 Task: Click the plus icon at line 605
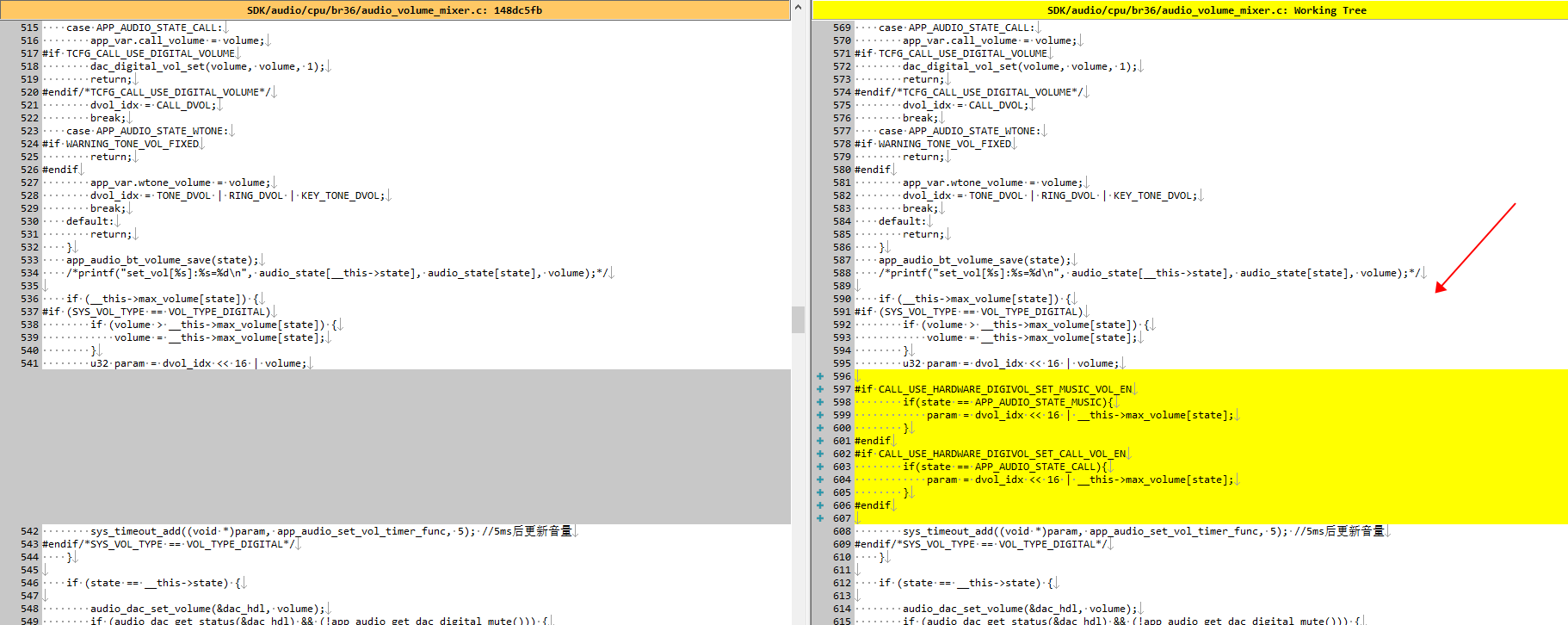click(820, 492)
